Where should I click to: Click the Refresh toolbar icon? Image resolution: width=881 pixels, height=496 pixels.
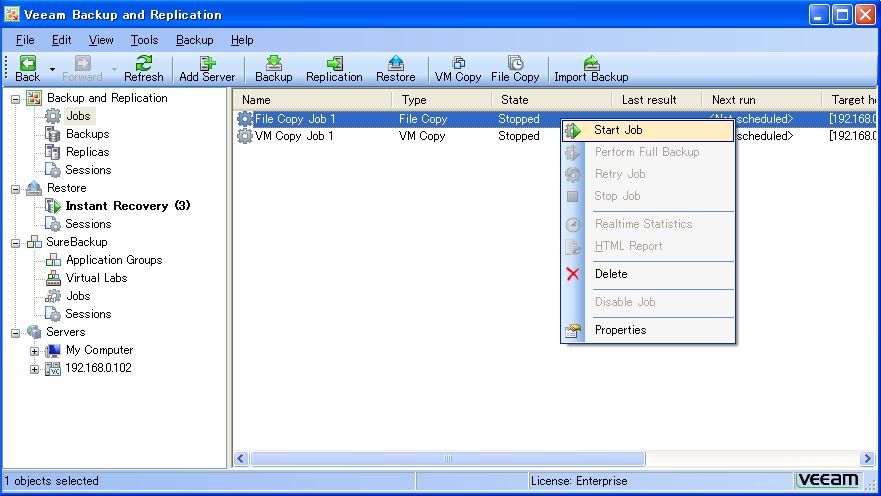pos(144,63)
